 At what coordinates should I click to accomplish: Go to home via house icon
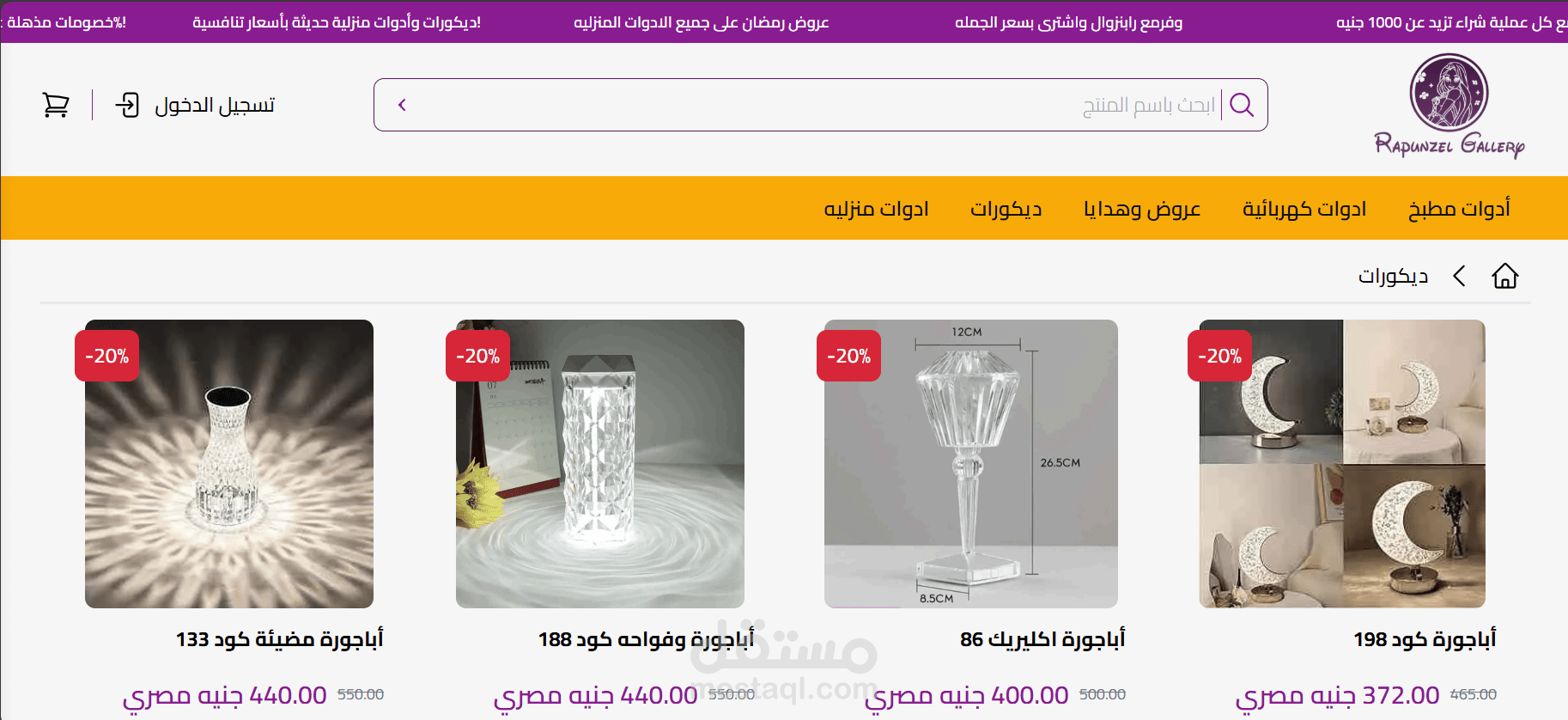[1505, 276]
